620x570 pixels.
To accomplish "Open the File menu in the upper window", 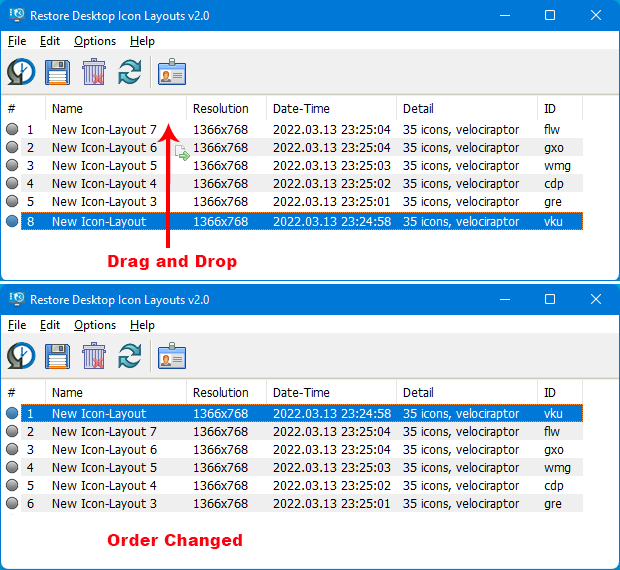I will pos(16,41).
